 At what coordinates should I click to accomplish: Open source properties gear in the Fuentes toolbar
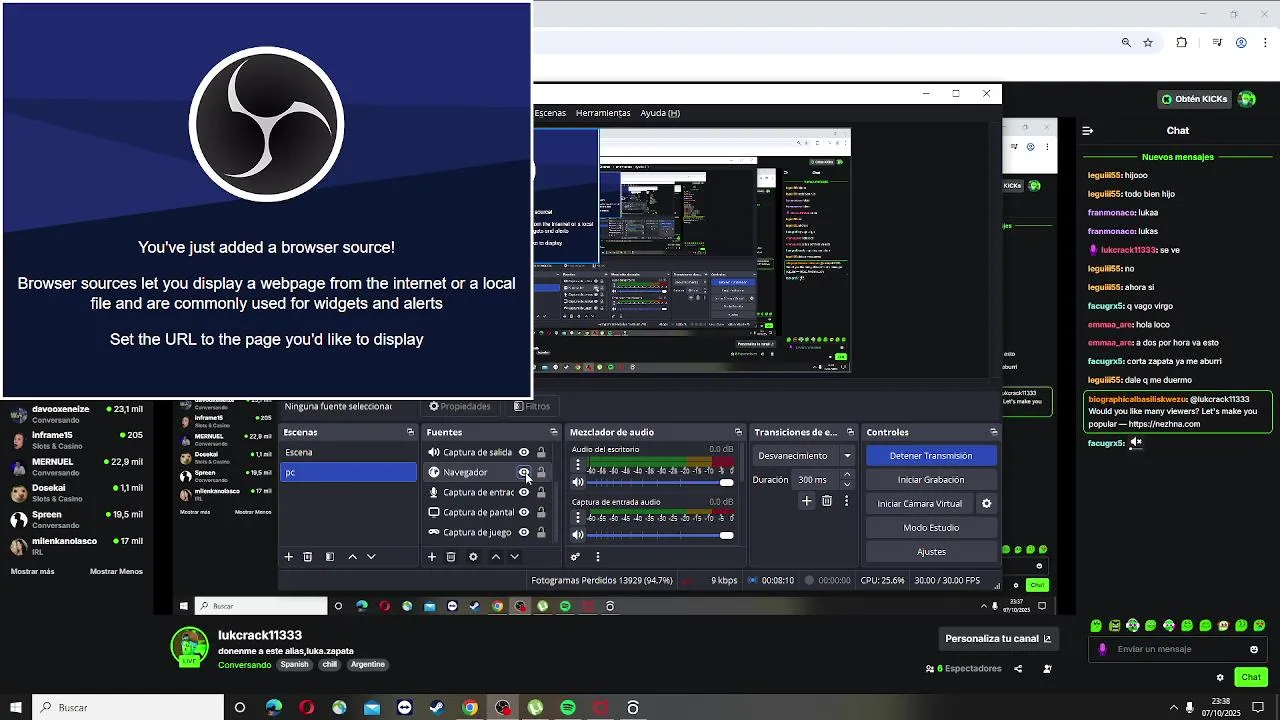pyautogui.click(x=473, y=557)
